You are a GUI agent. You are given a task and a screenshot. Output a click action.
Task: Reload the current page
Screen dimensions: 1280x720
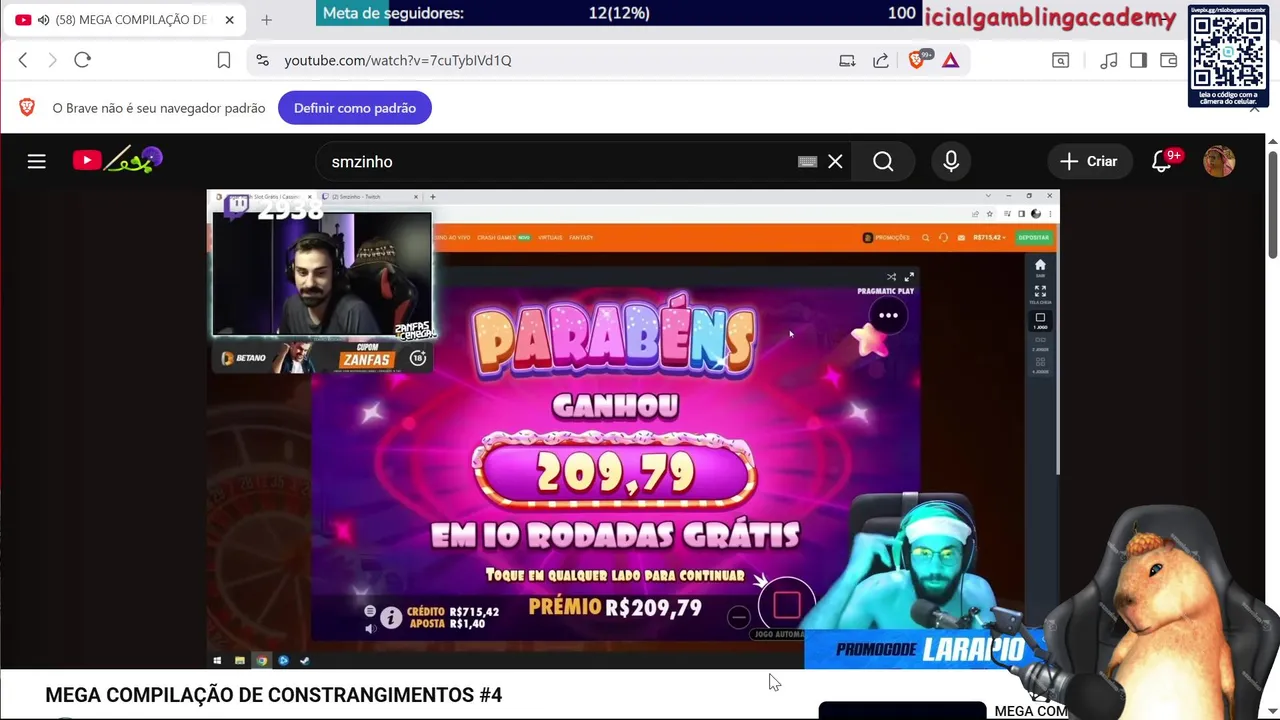[83, 60]
